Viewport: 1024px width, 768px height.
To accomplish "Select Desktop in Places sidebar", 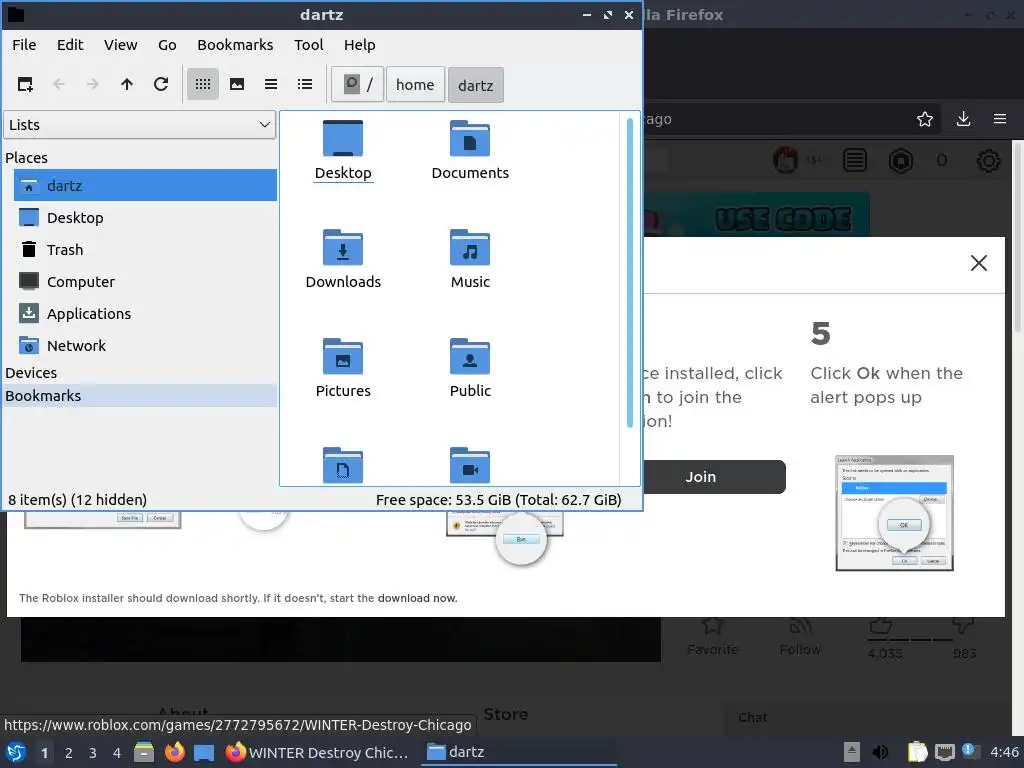I will tap(145, 217).
